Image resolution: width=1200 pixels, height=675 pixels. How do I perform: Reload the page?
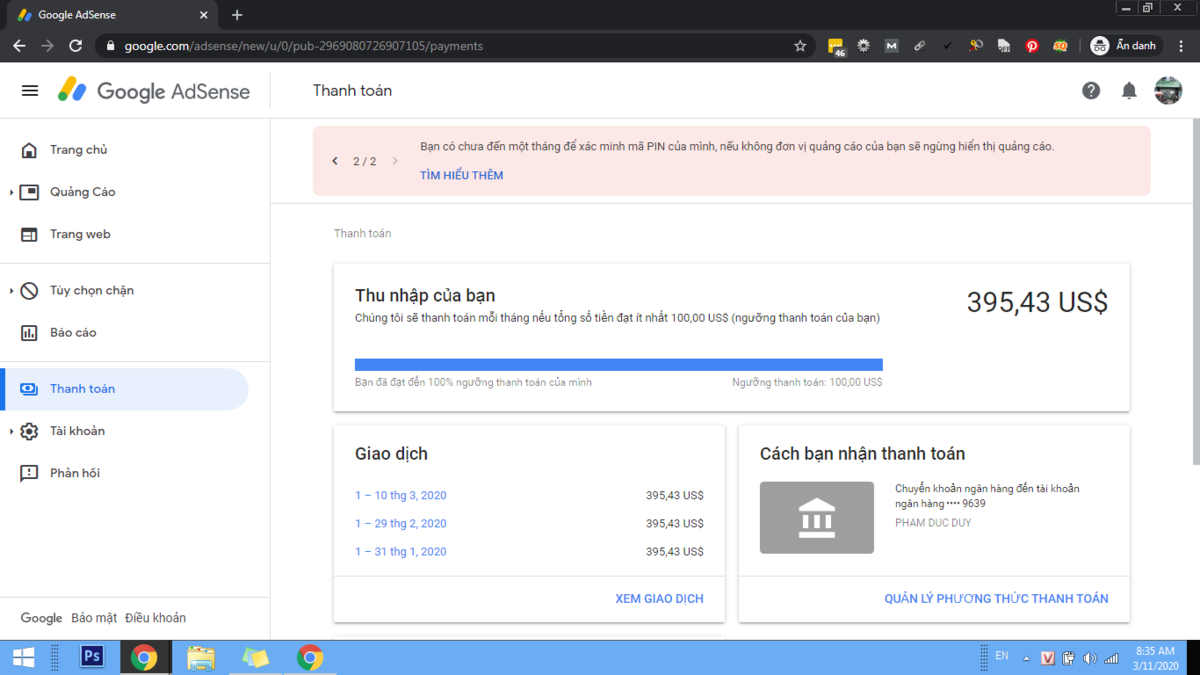click(75, 46)
